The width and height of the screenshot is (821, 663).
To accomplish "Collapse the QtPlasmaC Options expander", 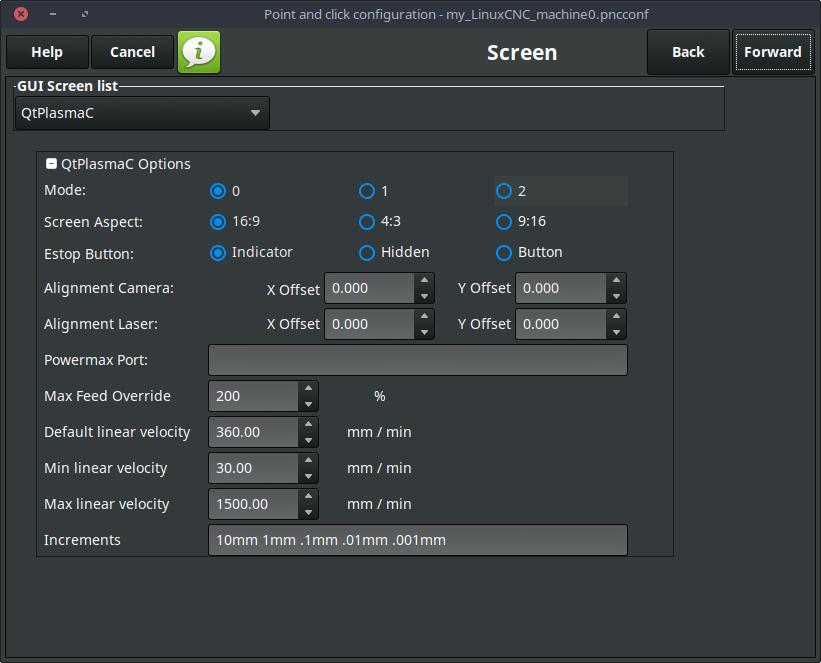I will [51, 164].
